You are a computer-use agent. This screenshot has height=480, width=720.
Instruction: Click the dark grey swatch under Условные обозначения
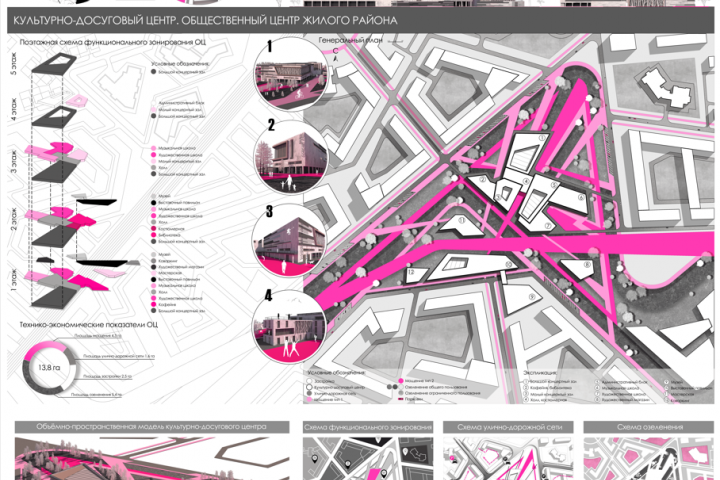[154, 72]
